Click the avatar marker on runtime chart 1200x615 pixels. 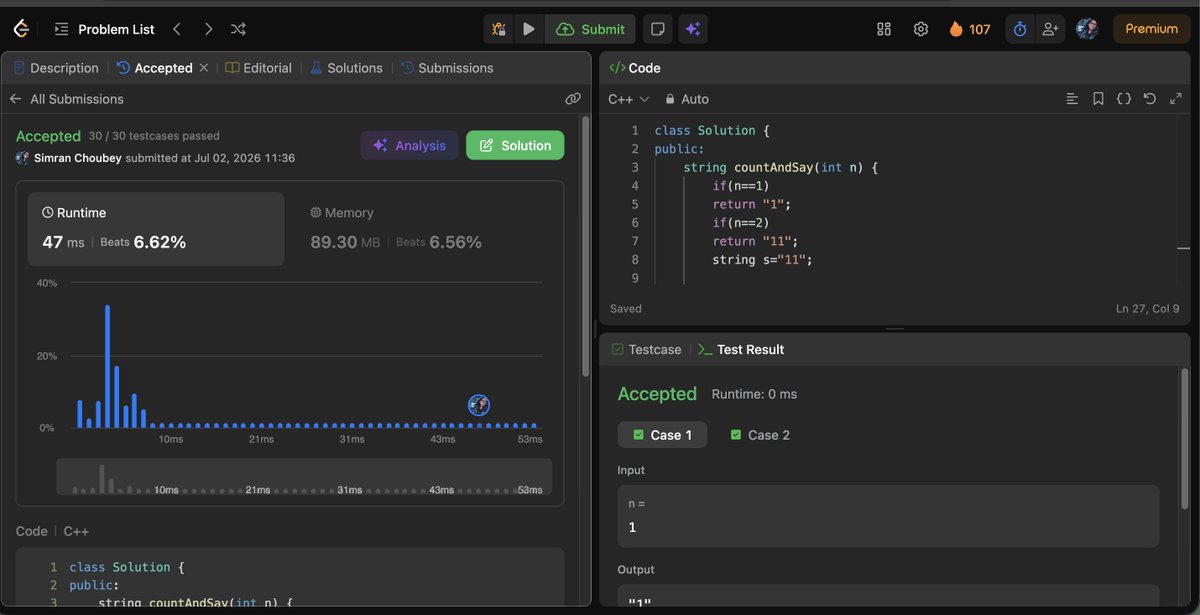[479, 405]
